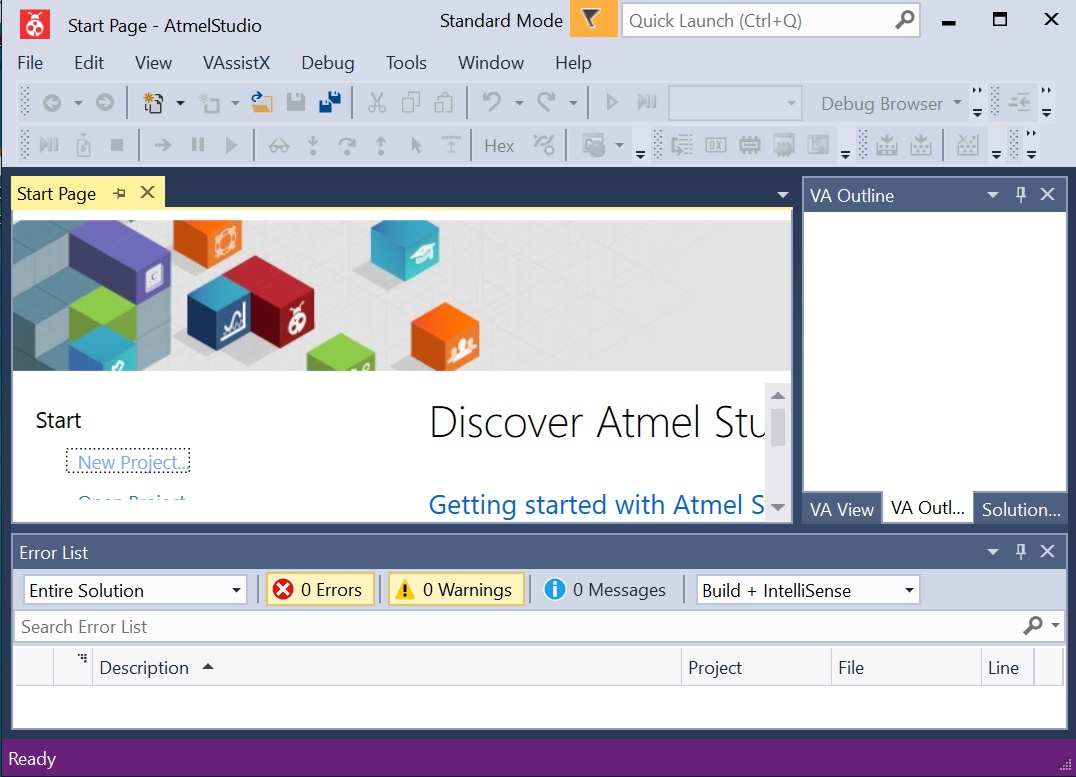Click the Open File folder icon

[x=261, y=103]
